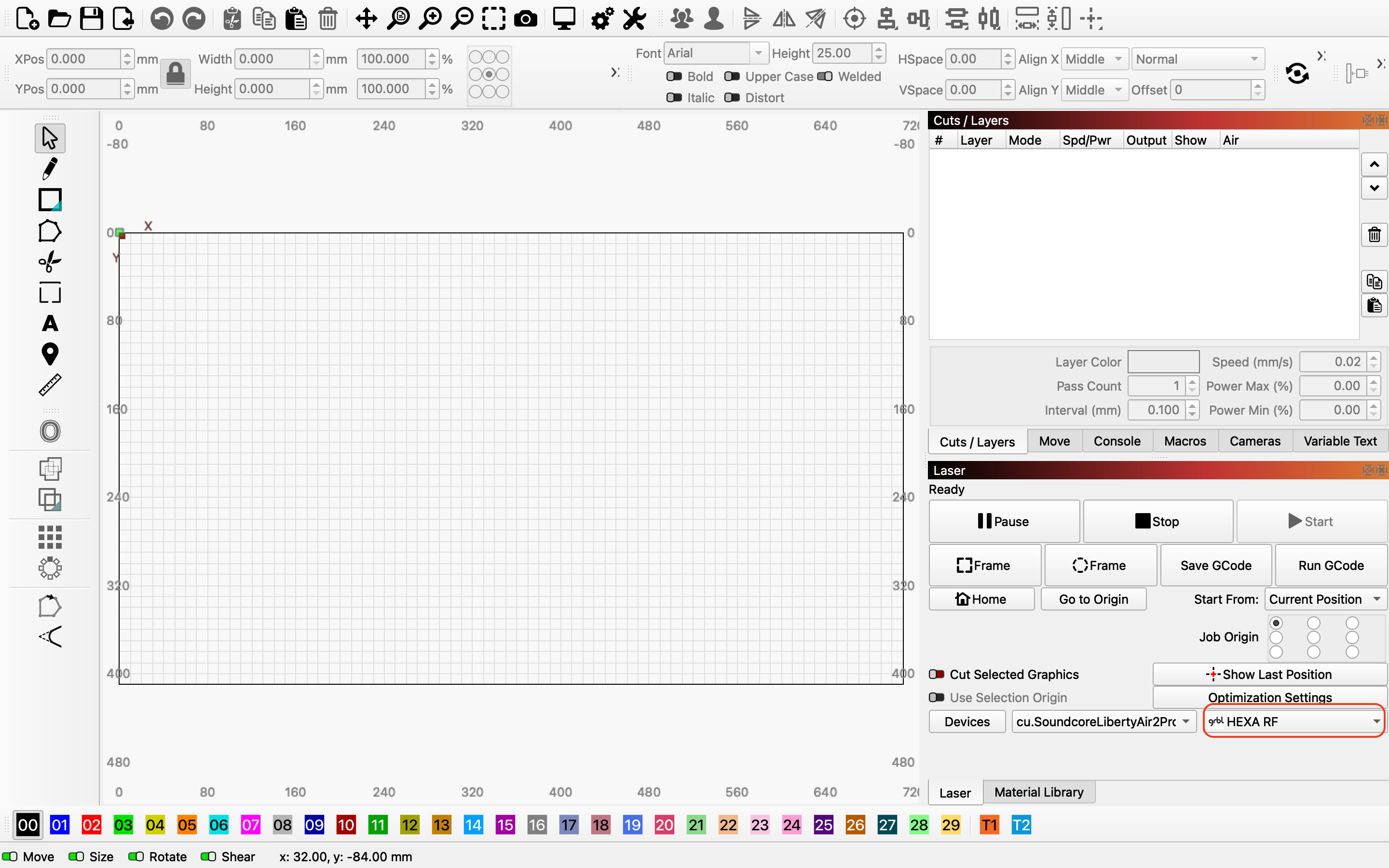
Task: Toggle Upper Case switch
Action: click(x=732, y=76)
